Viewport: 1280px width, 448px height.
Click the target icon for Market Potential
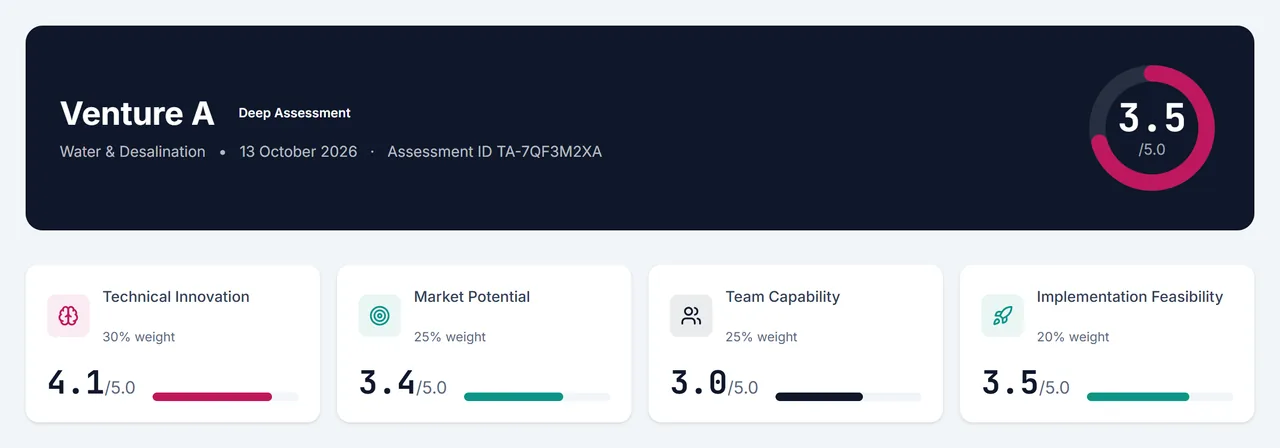(x=379, y=316)
